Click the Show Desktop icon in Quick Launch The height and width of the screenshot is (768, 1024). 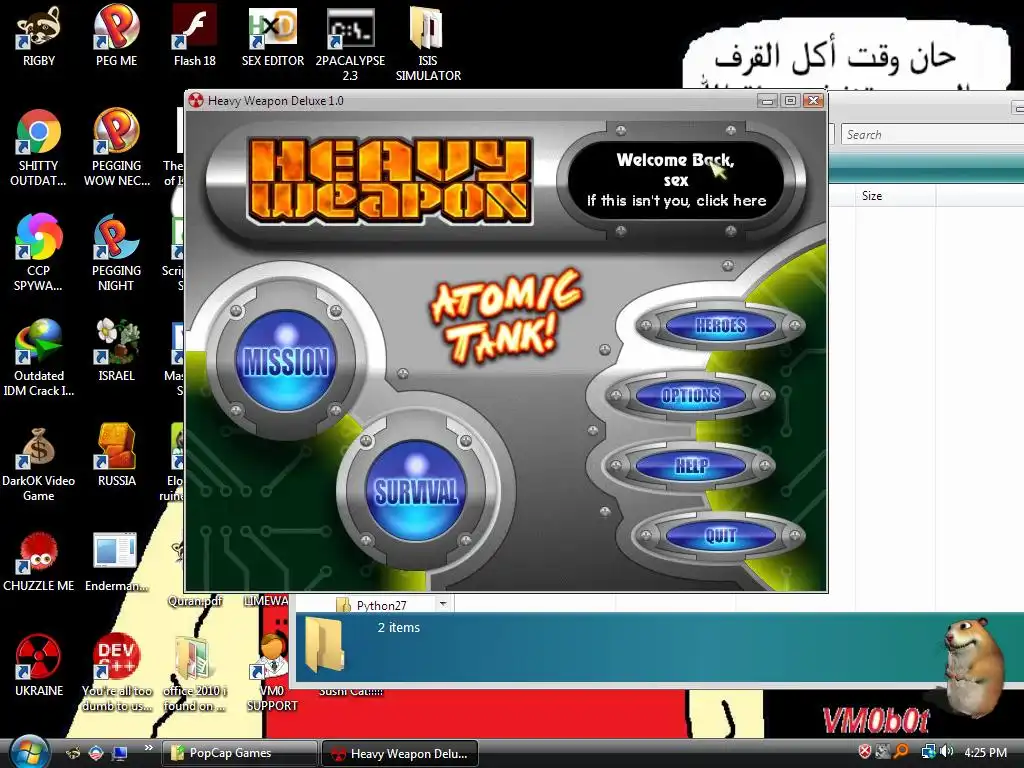[x=120, y=752]
